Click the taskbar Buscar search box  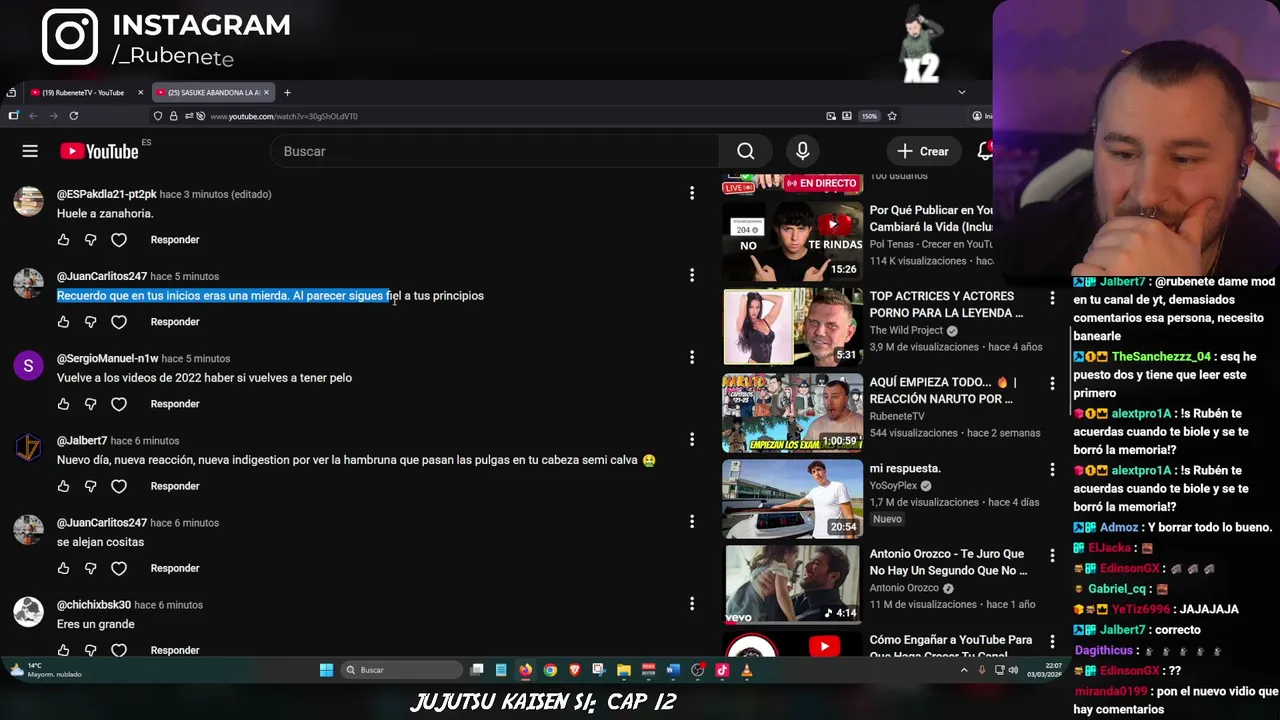click(x=400, y=670)
